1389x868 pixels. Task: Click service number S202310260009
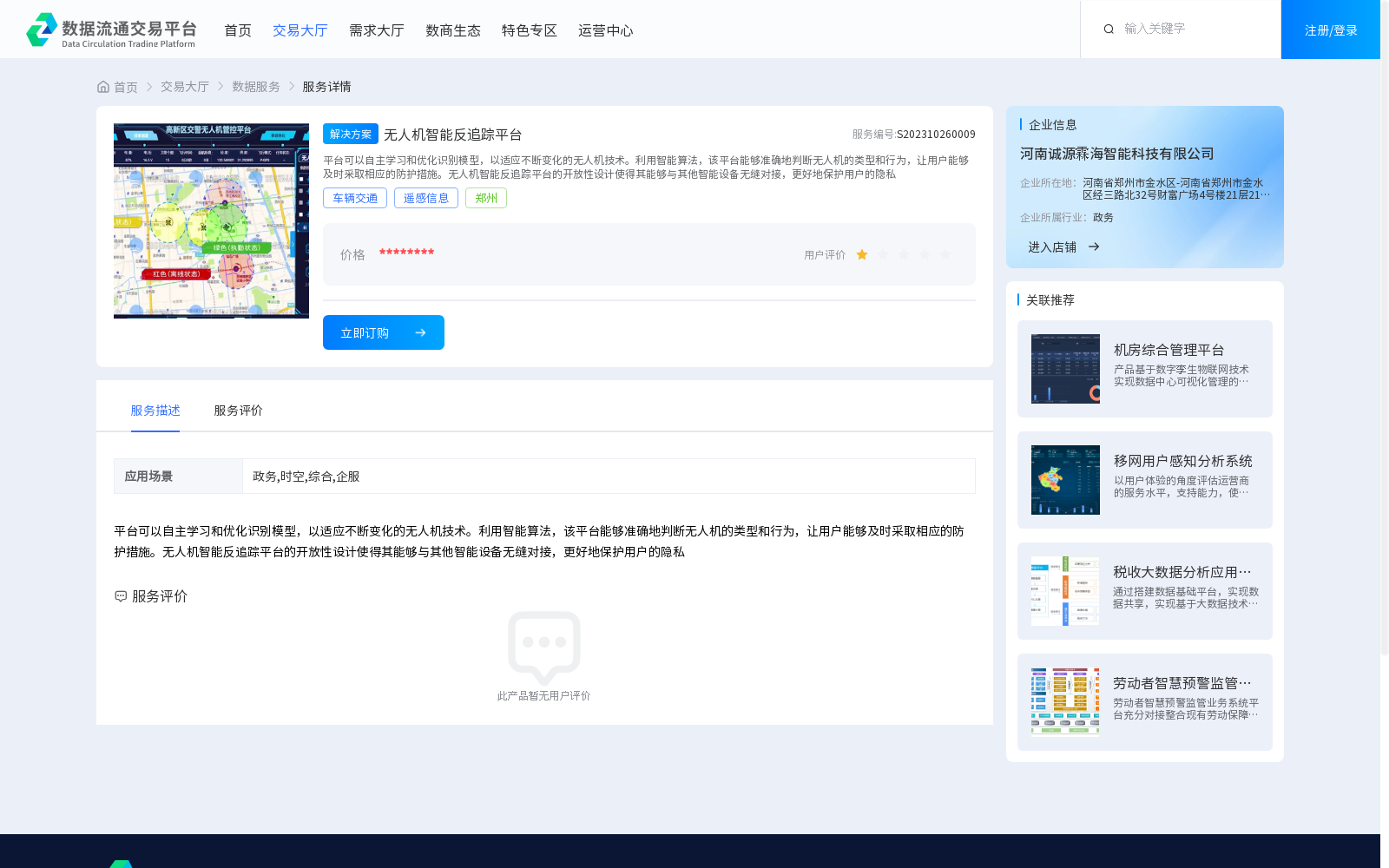(x=936, y=135)
